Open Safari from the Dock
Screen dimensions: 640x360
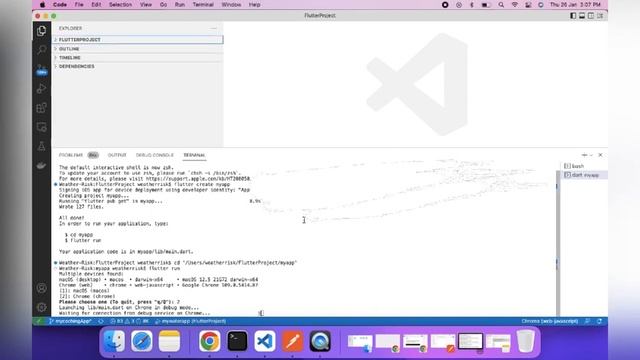coord(142,341)
